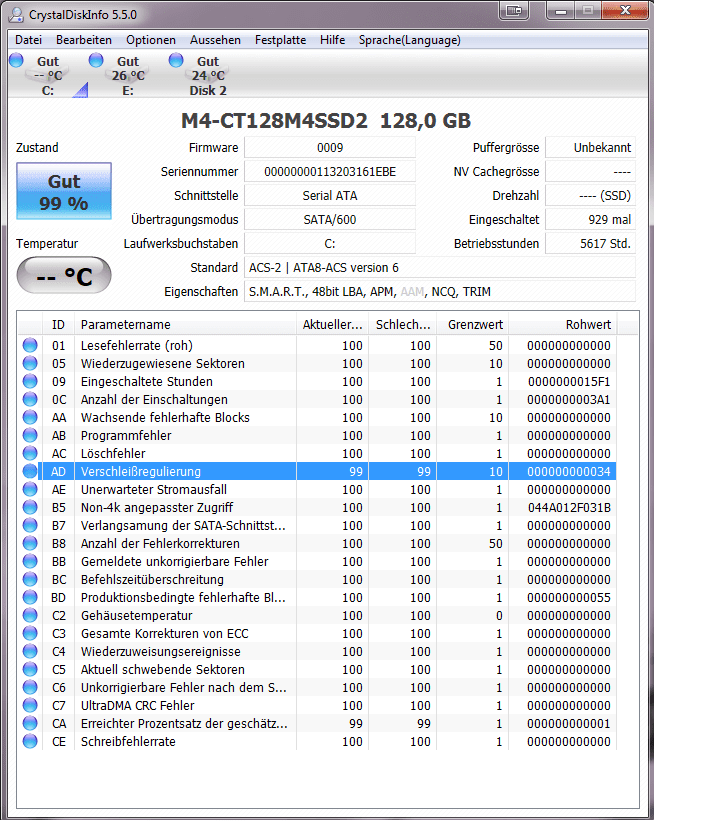Click the Grenzwert column header
Screen dimensions: 719x831
(473, 325)
